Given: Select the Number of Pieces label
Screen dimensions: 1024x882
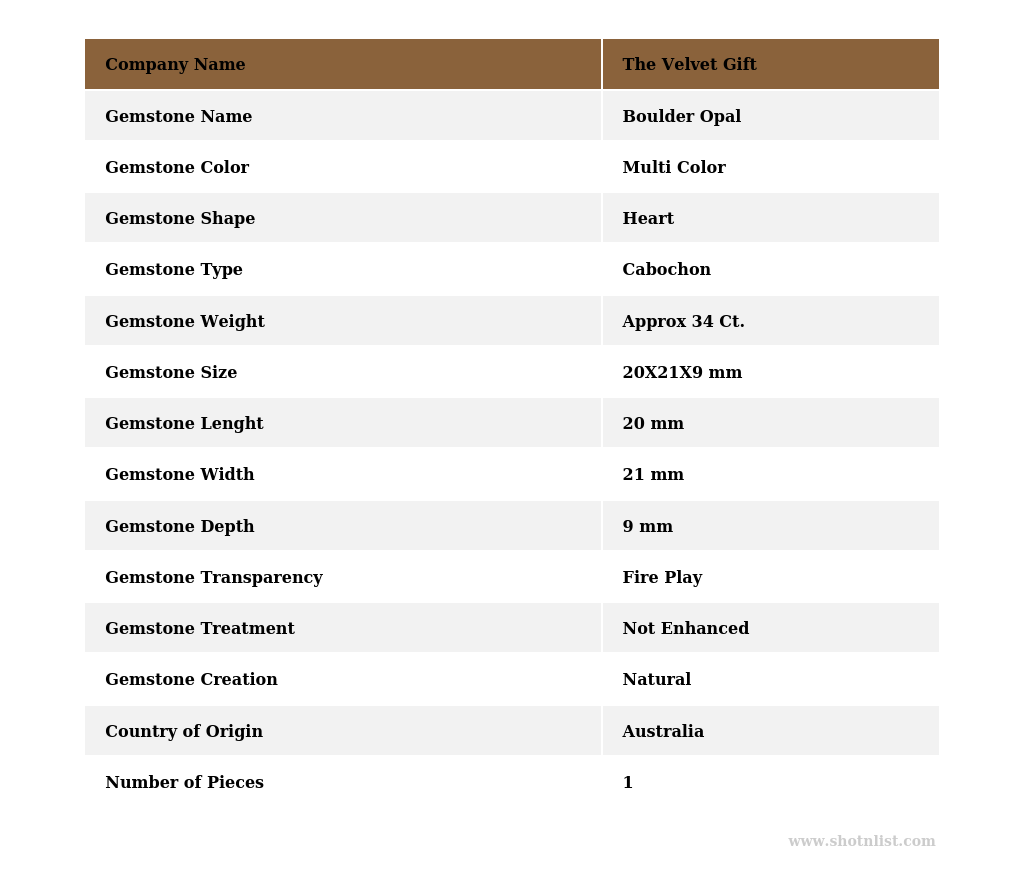Looking at the screenshot, I should coord(184,783).
